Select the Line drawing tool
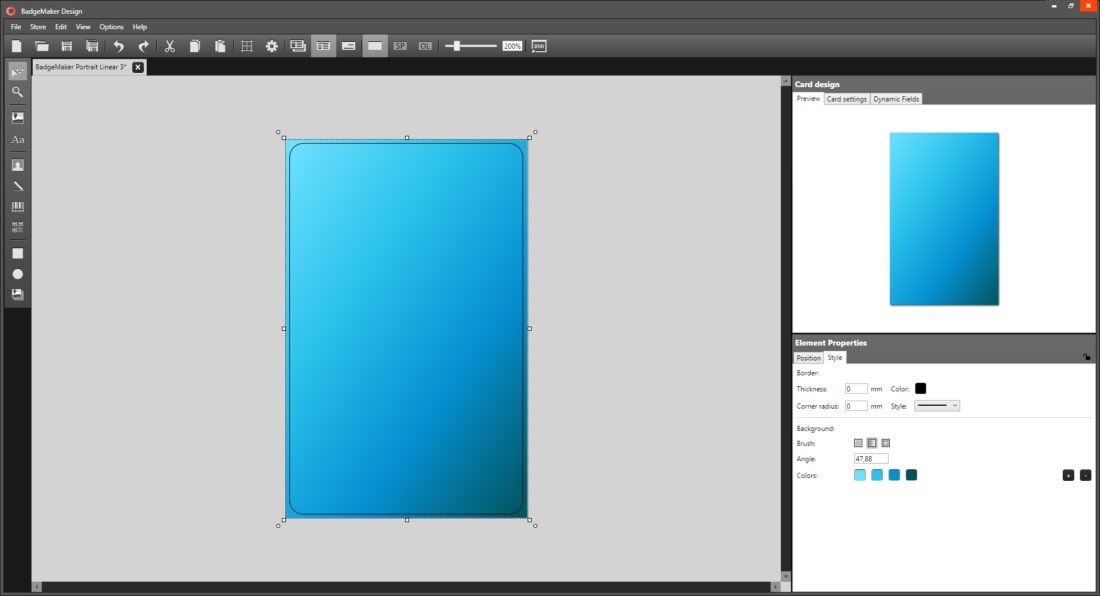1100x596 pixels. click(x=16, y=185)
